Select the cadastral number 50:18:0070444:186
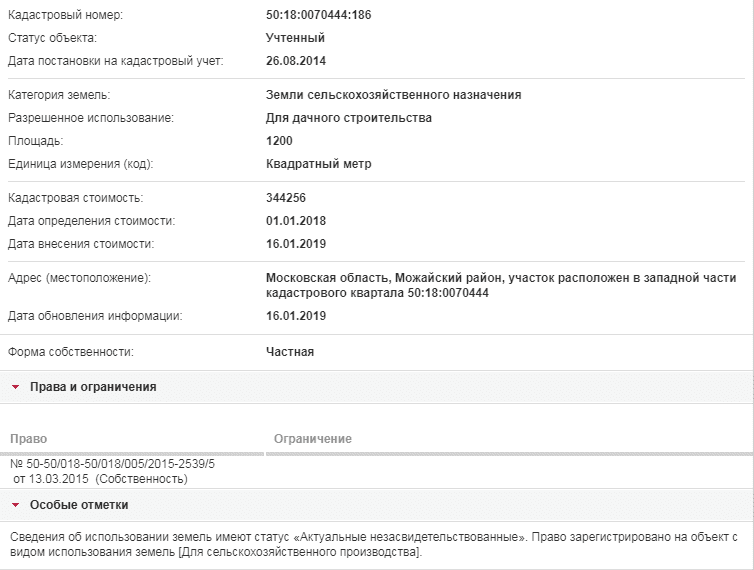754x570 pixels. (x=318, y=15)
